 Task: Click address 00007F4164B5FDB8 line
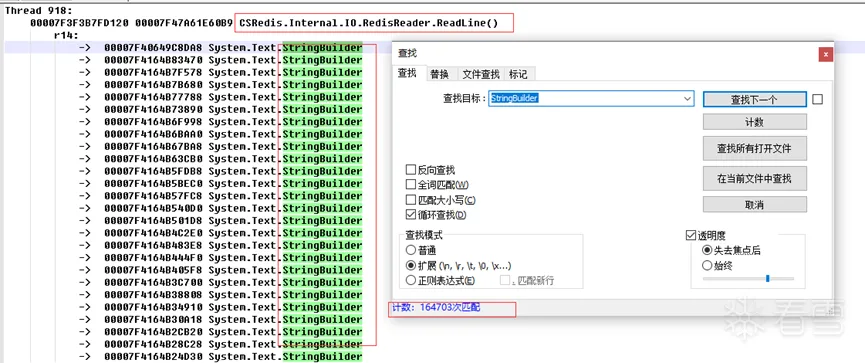pyautogui.click(x=220, y=171)
